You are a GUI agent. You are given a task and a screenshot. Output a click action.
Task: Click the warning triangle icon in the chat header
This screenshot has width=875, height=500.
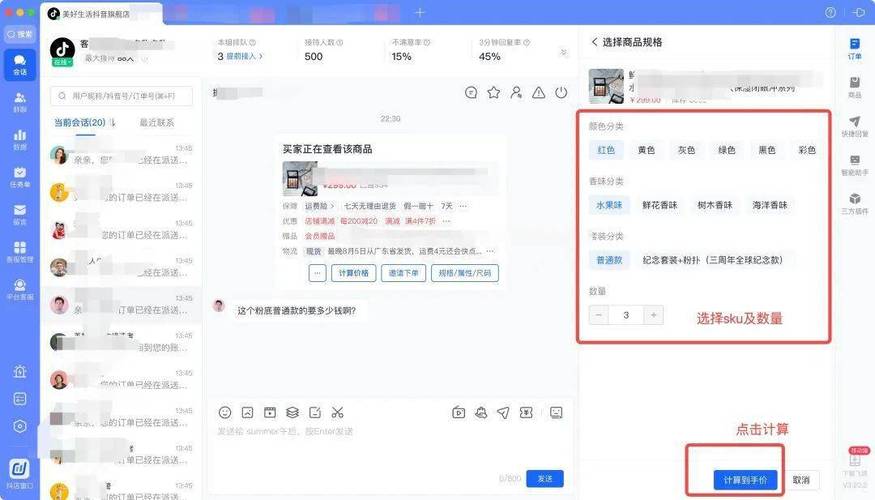539,93
